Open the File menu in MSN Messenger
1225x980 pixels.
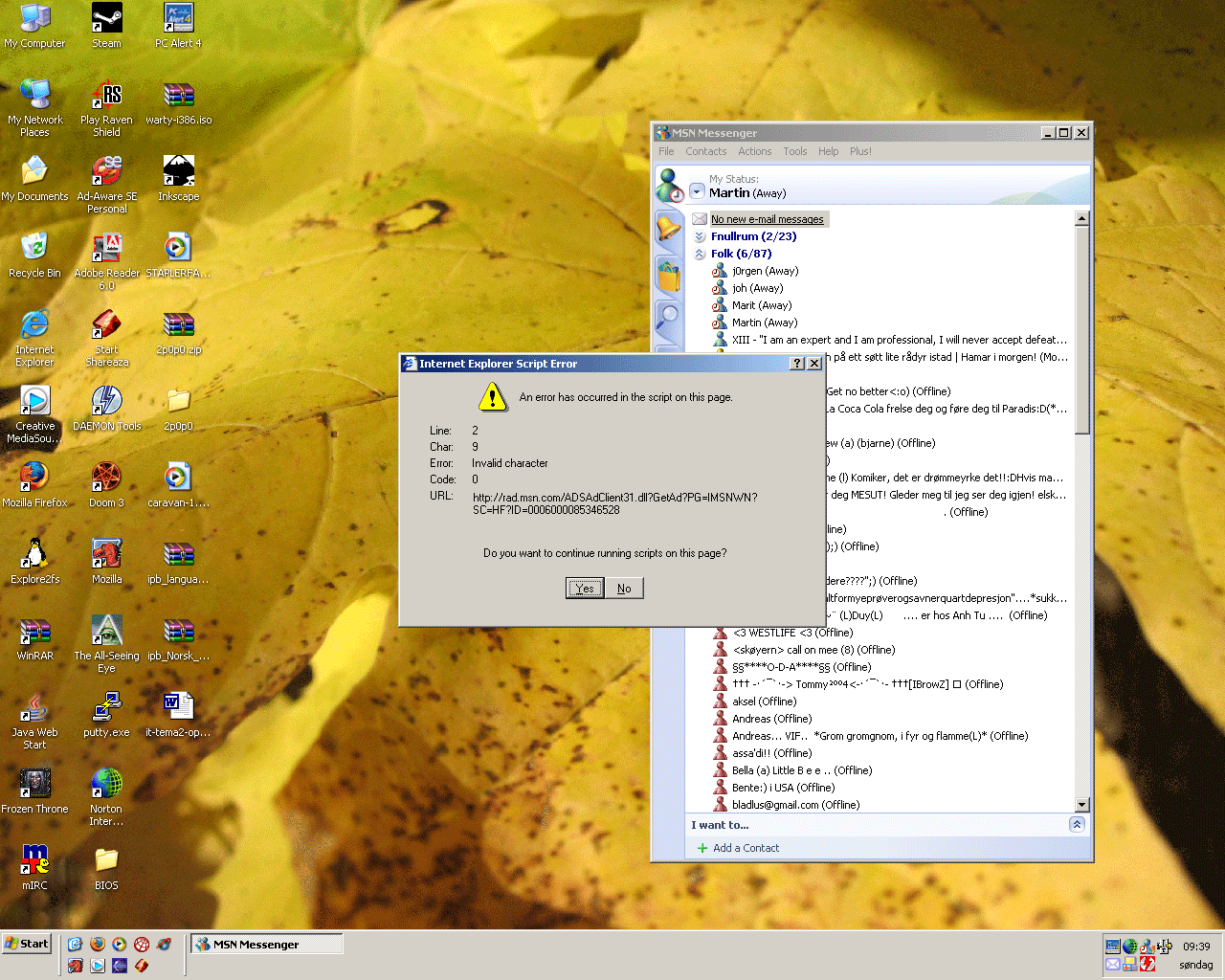pyautogui.click(x=666, y=151)
